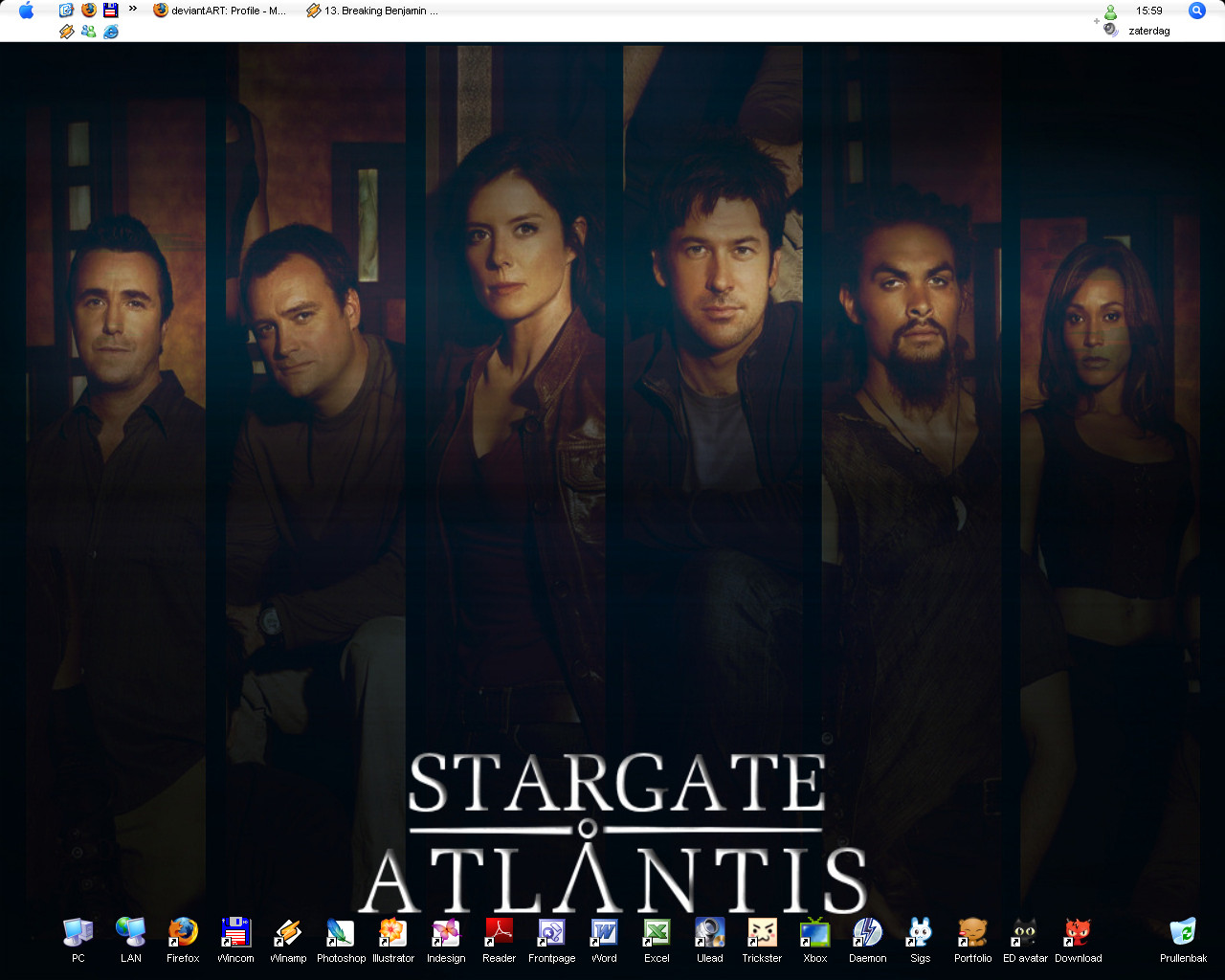Open the Trickster shortcut
This screenshot has width=1225, height=980.
point(762,933)
